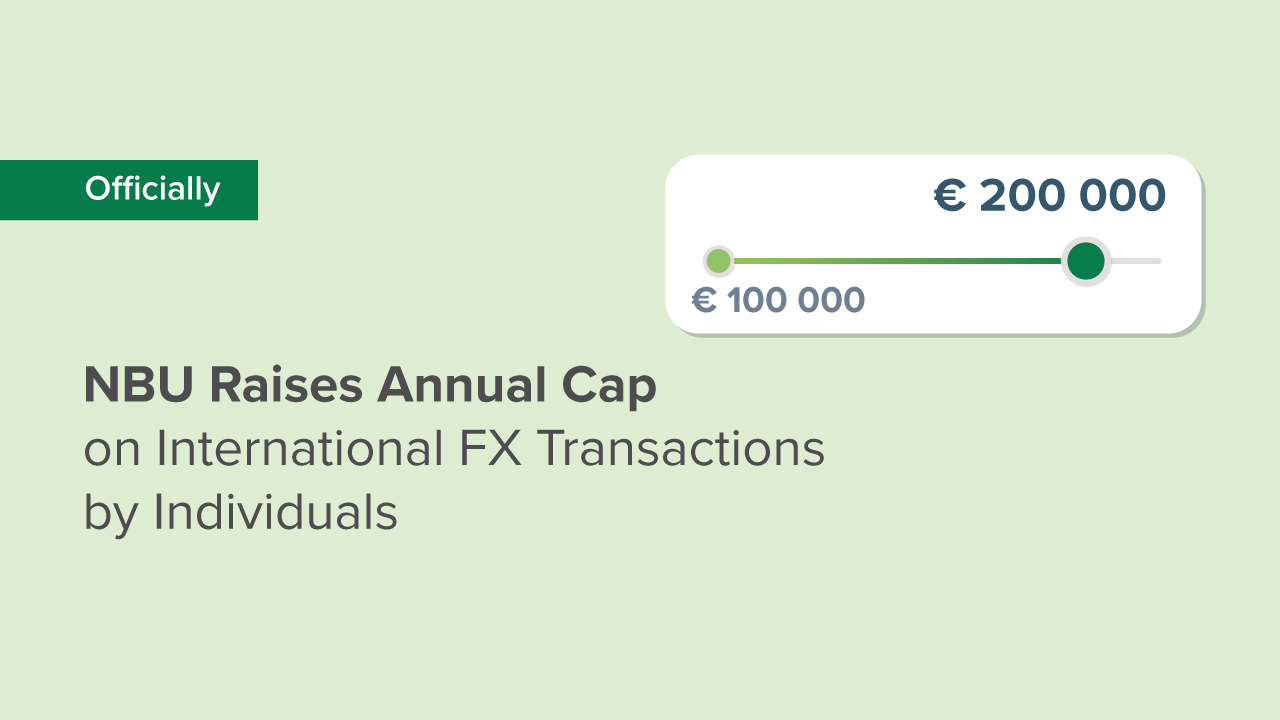Click the word Individuals
This screenshot has height=720, width=1280.
click(275, 512)
